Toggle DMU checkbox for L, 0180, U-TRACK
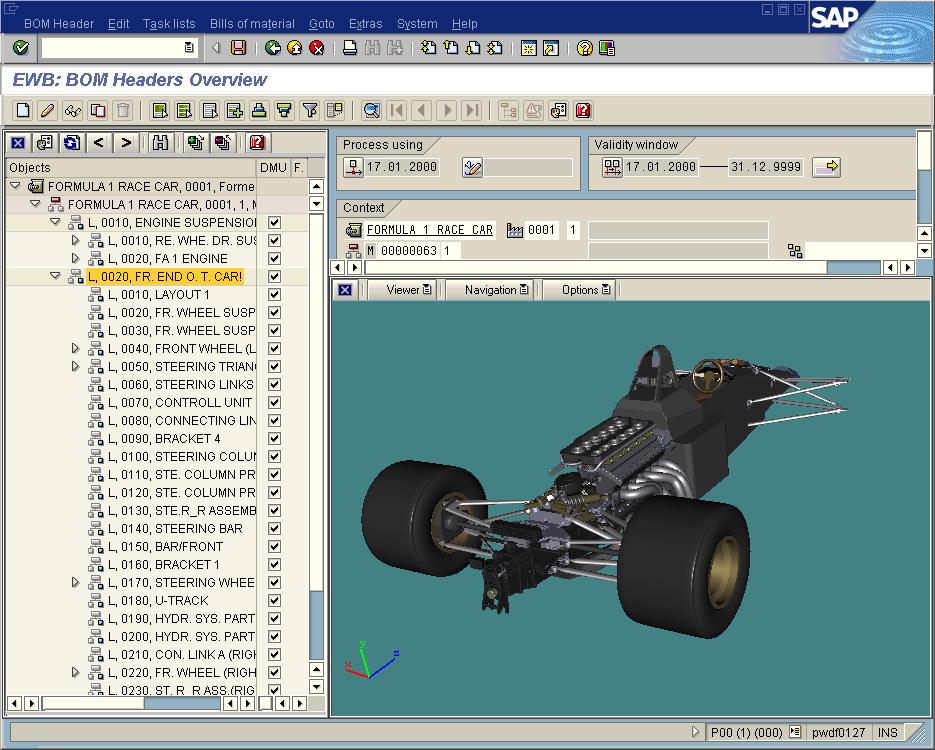935x750 pixels. tap(274, 601)
